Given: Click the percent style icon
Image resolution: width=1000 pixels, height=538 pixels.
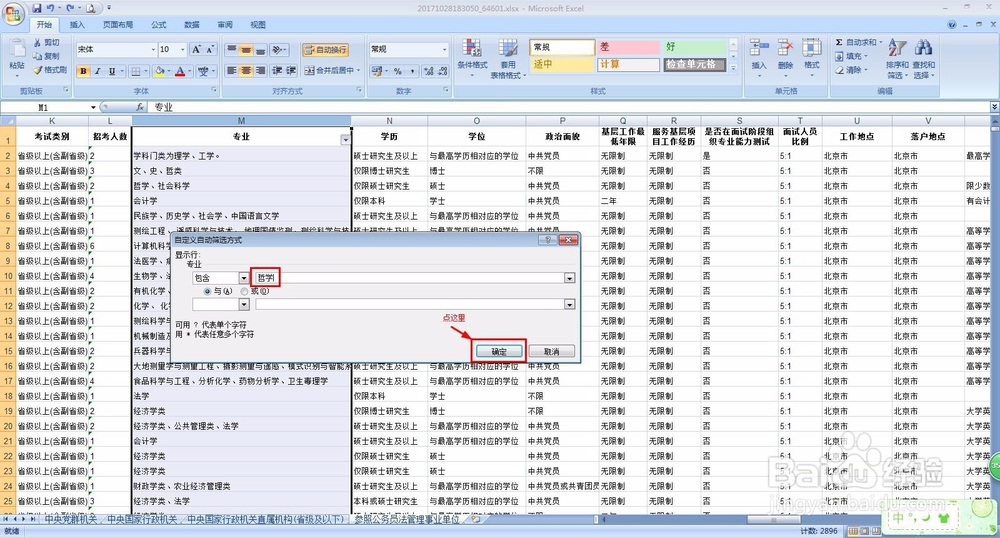Looking at the screenshot, I should 397,71.
